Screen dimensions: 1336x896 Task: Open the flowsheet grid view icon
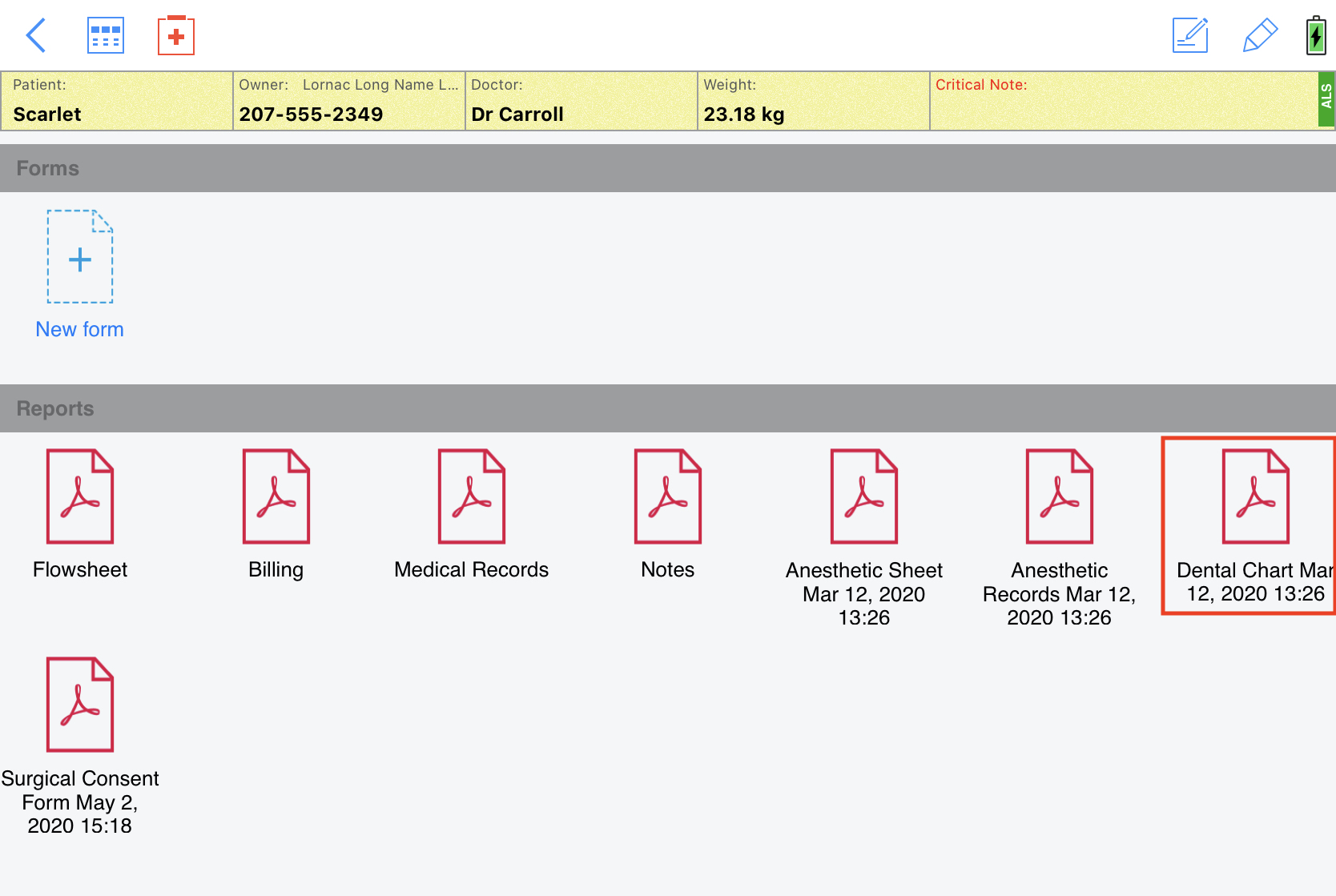pos(106,35)
